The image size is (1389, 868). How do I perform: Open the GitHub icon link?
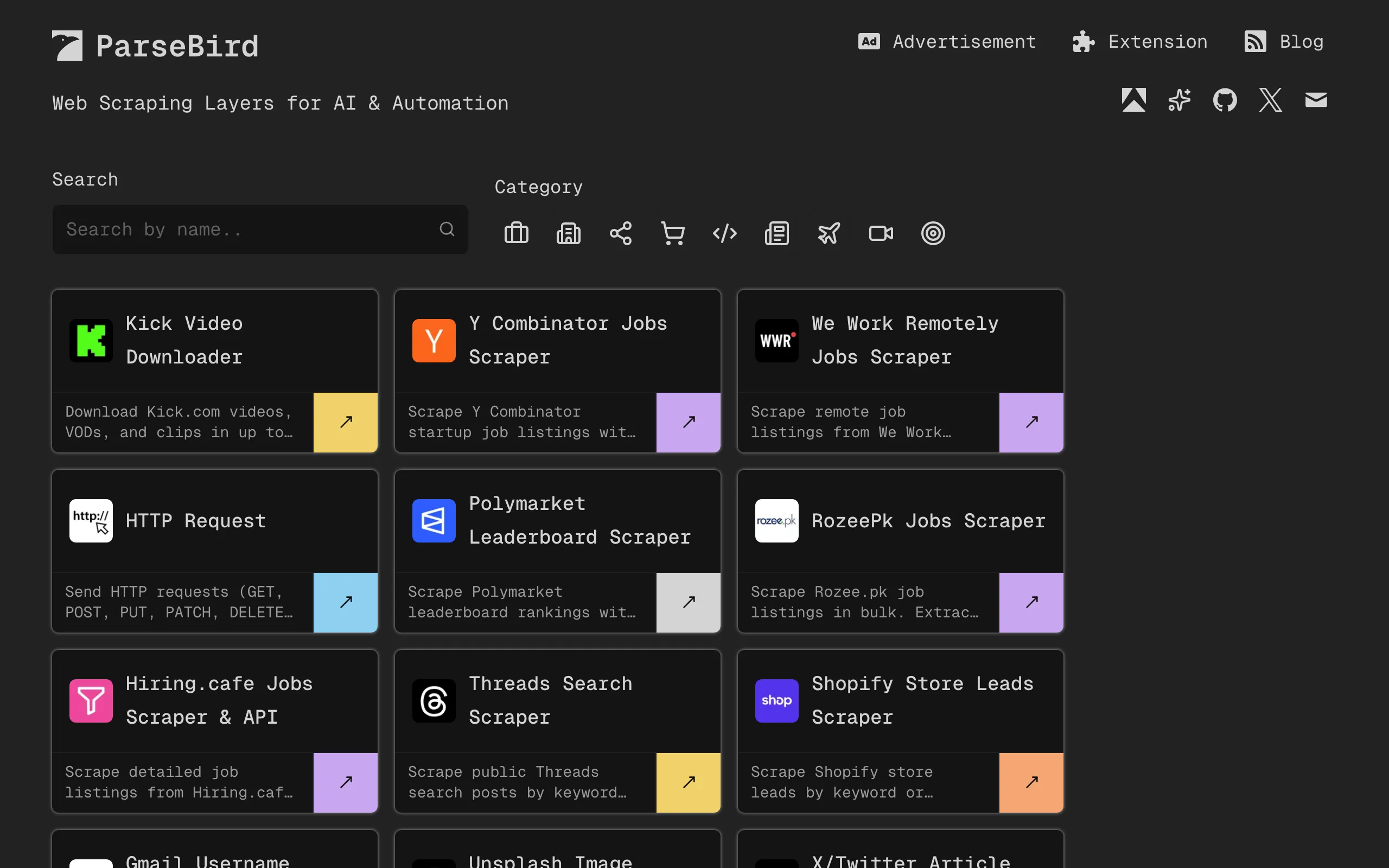(1225, 100)
